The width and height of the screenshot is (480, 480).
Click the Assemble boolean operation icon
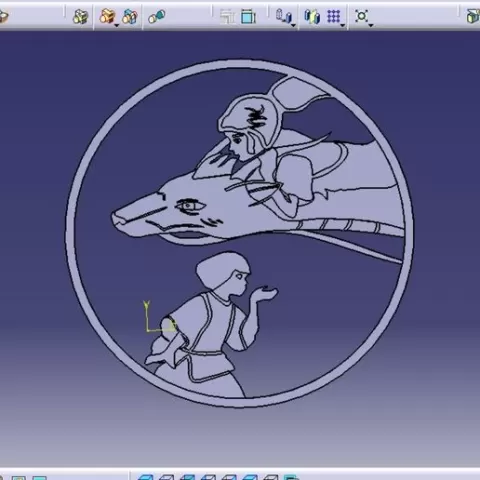click(80, 16)
